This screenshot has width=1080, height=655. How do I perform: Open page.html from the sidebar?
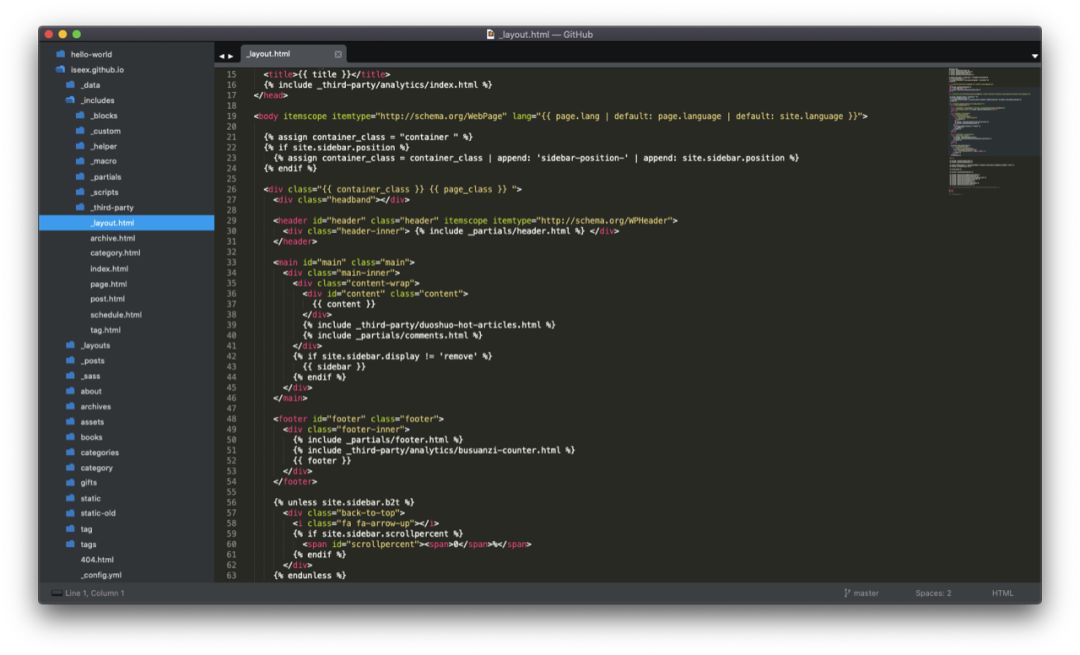click(x=108, y=284)
